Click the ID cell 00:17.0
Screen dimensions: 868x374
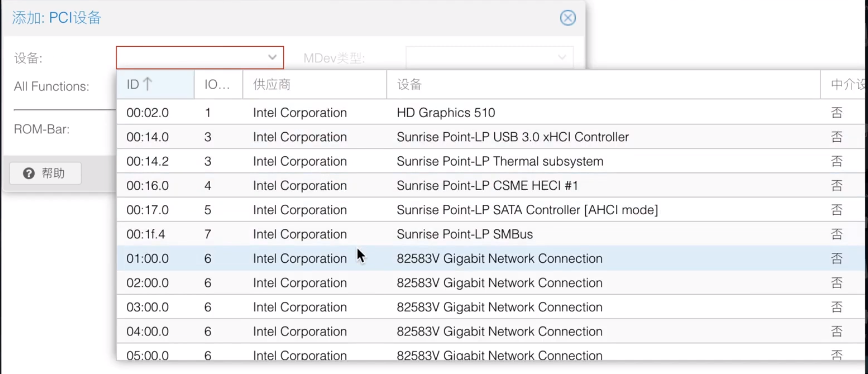(x=147, y=210)
